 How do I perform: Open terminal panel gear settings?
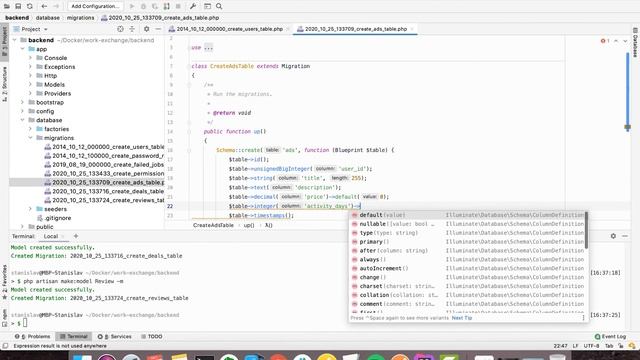[613, 236]
